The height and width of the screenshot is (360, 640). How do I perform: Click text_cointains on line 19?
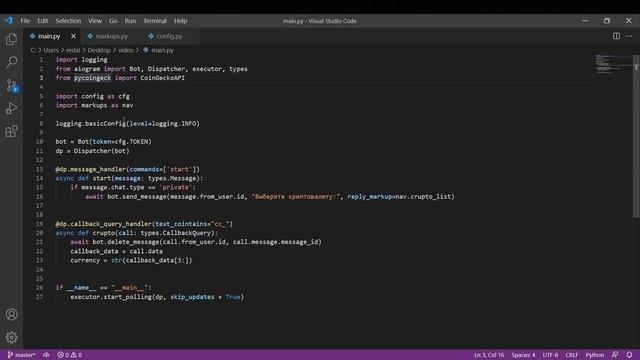(181, 224)
